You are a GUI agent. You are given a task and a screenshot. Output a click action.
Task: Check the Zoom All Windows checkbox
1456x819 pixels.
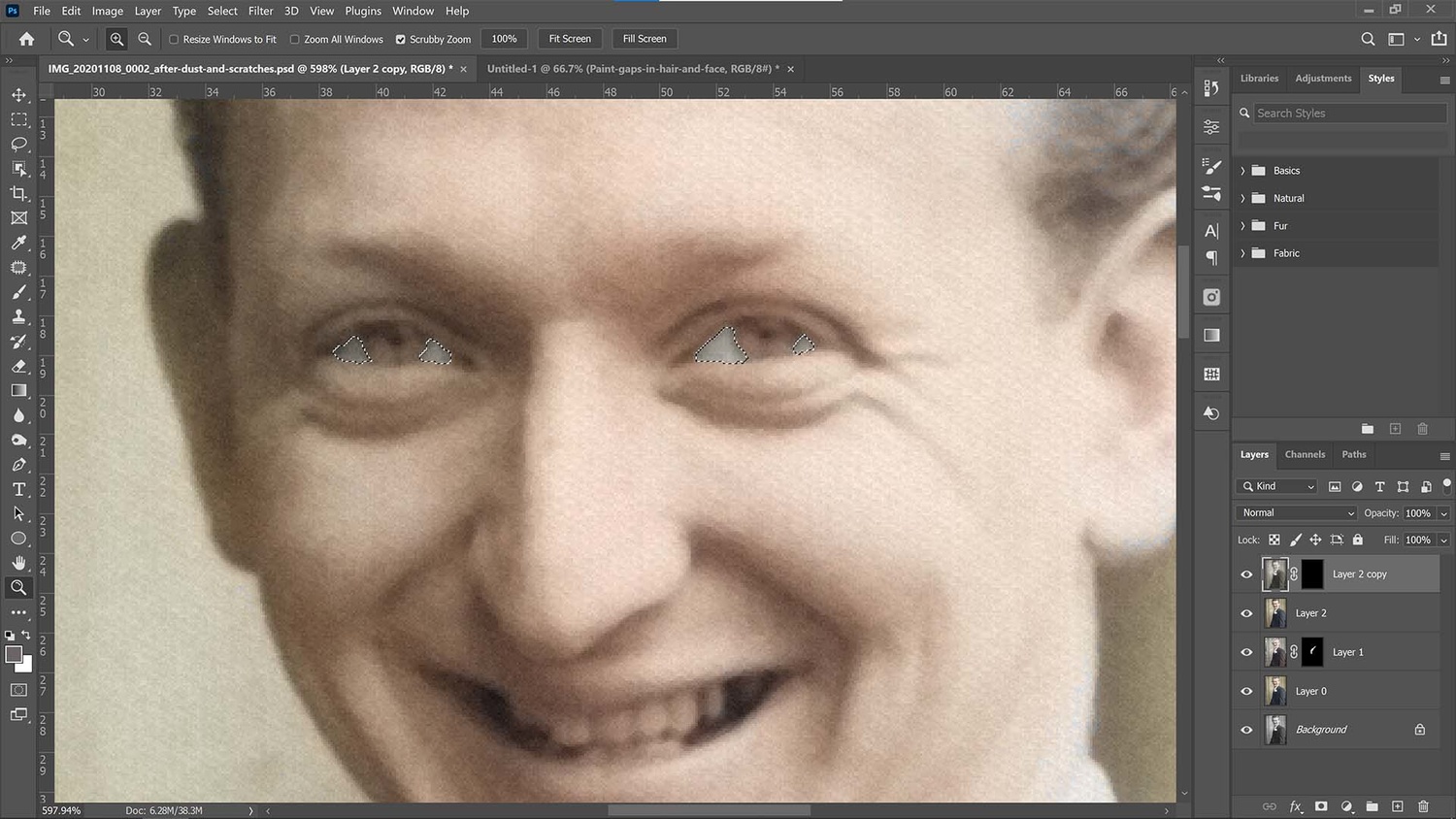point(294,39)
